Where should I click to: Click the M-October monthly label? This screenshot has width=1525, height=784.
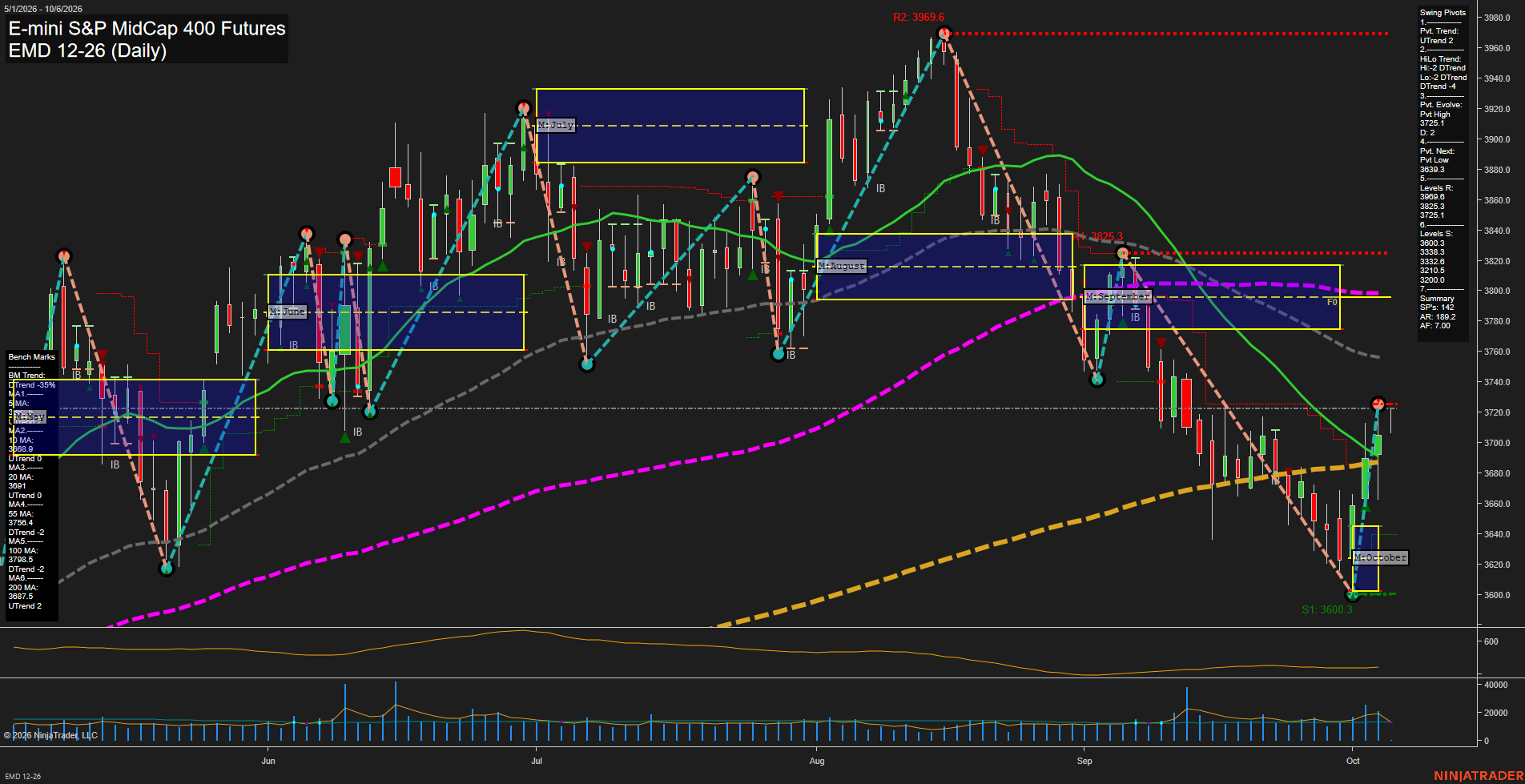(1379, 557)
